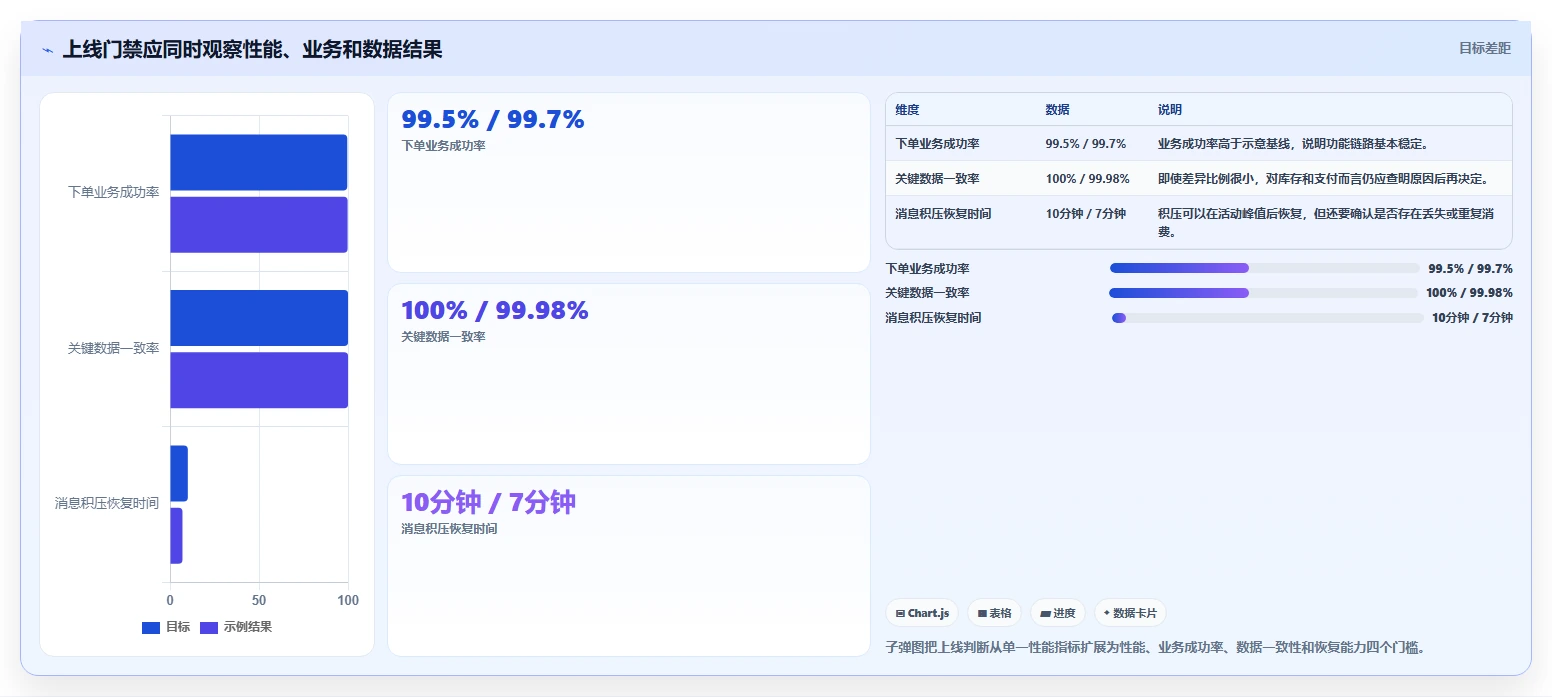Click the explanation 积压可以在活动峰值后恢复

tap(1326, 222)
